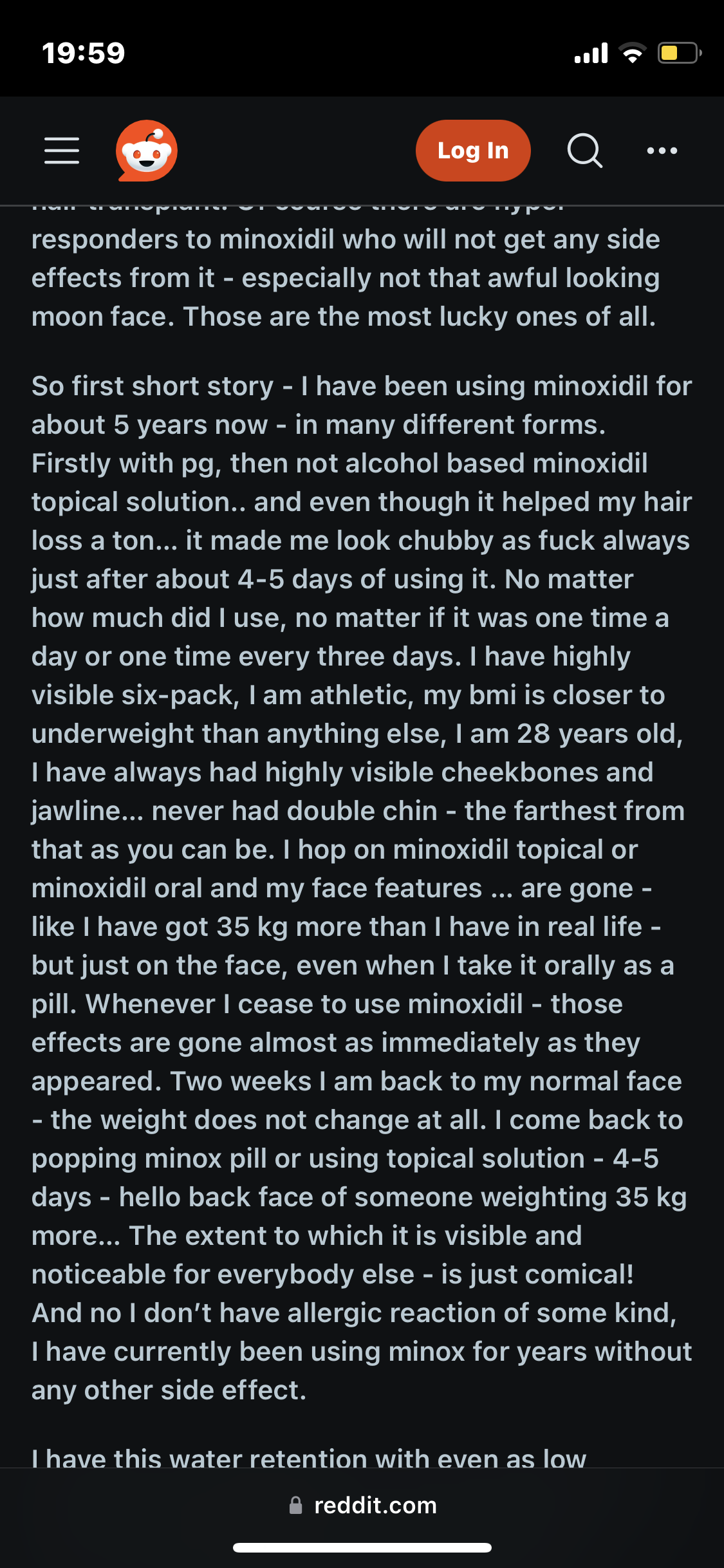The height and width of the screenshot is (1568, 724).
Task: Tap the lock icon beside reddit.com
Action: (x=296, y=1505)
